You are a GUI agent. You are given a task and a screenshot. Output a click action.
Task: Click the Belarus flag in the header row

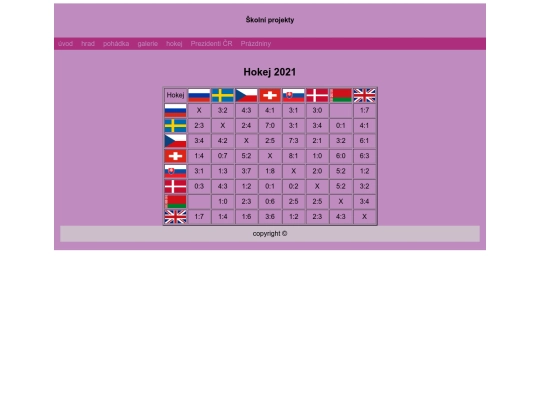(341, 95)
